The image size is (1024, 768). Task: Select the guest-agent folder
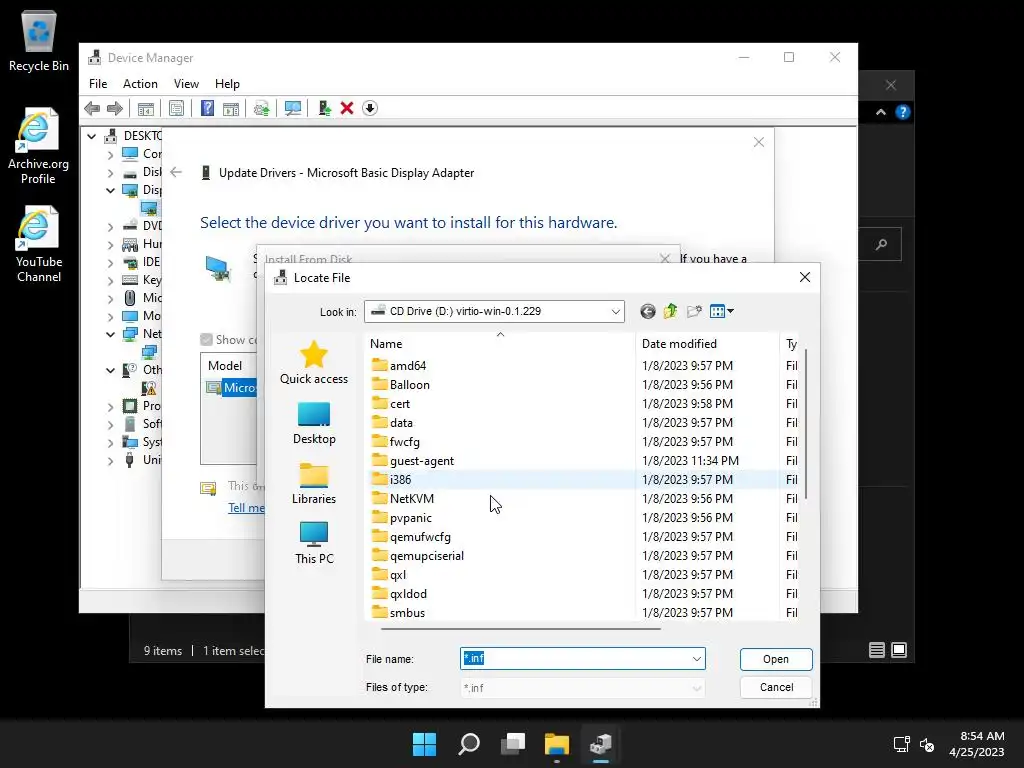pyautogui.click(x=421, y=460)
